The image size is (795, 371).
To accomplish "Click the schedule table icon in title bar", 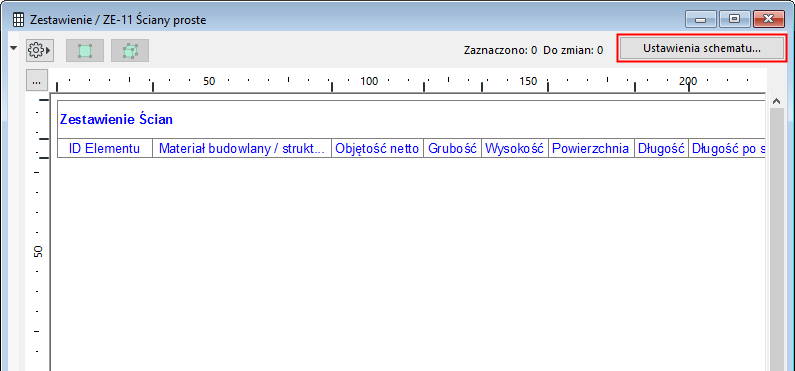I will [x=18, y=20].
